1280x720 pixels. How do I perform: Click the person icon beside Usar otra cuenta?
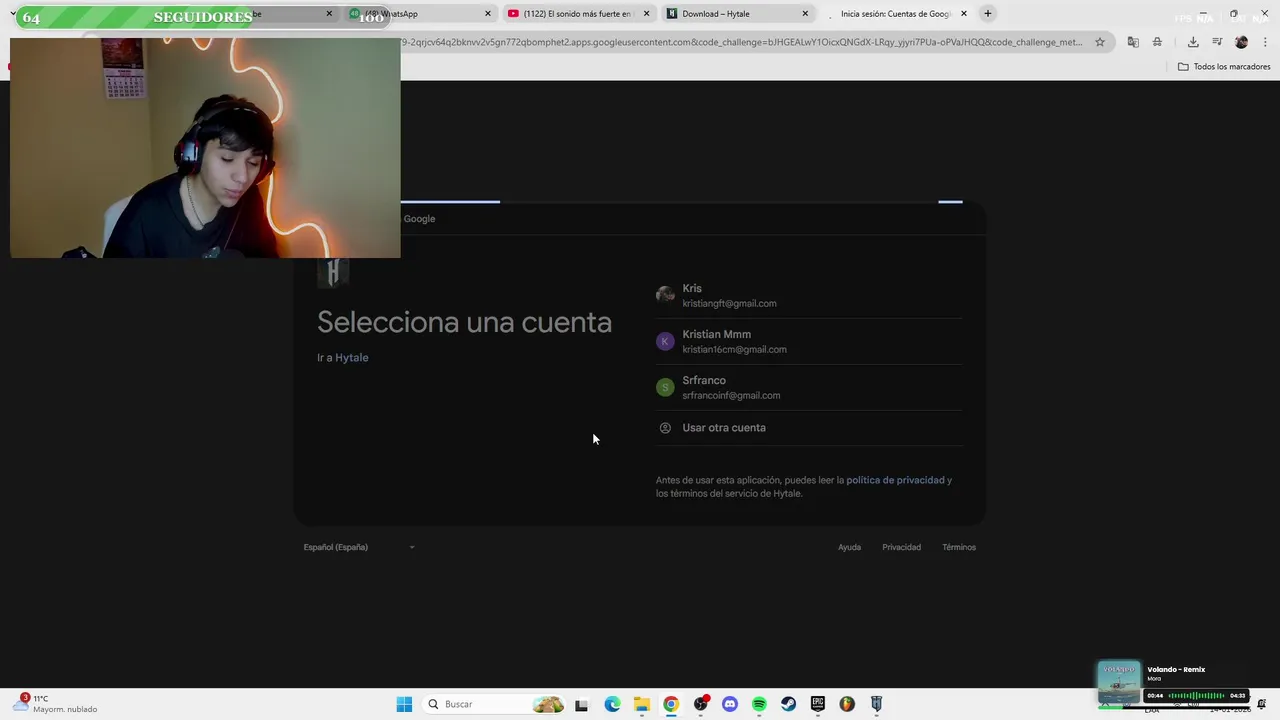665,428
